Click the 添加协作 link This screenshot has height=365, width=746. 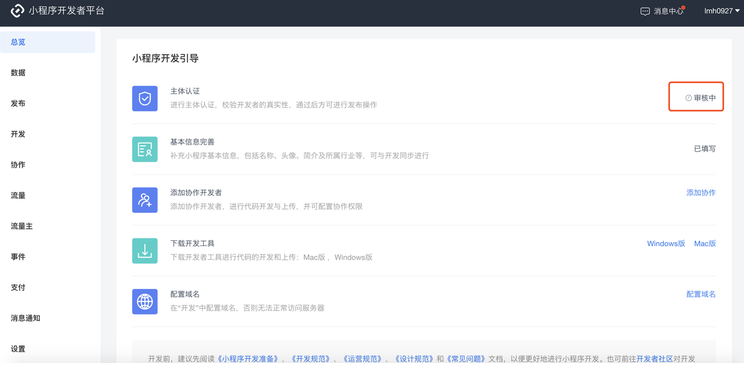pos(701,193)
